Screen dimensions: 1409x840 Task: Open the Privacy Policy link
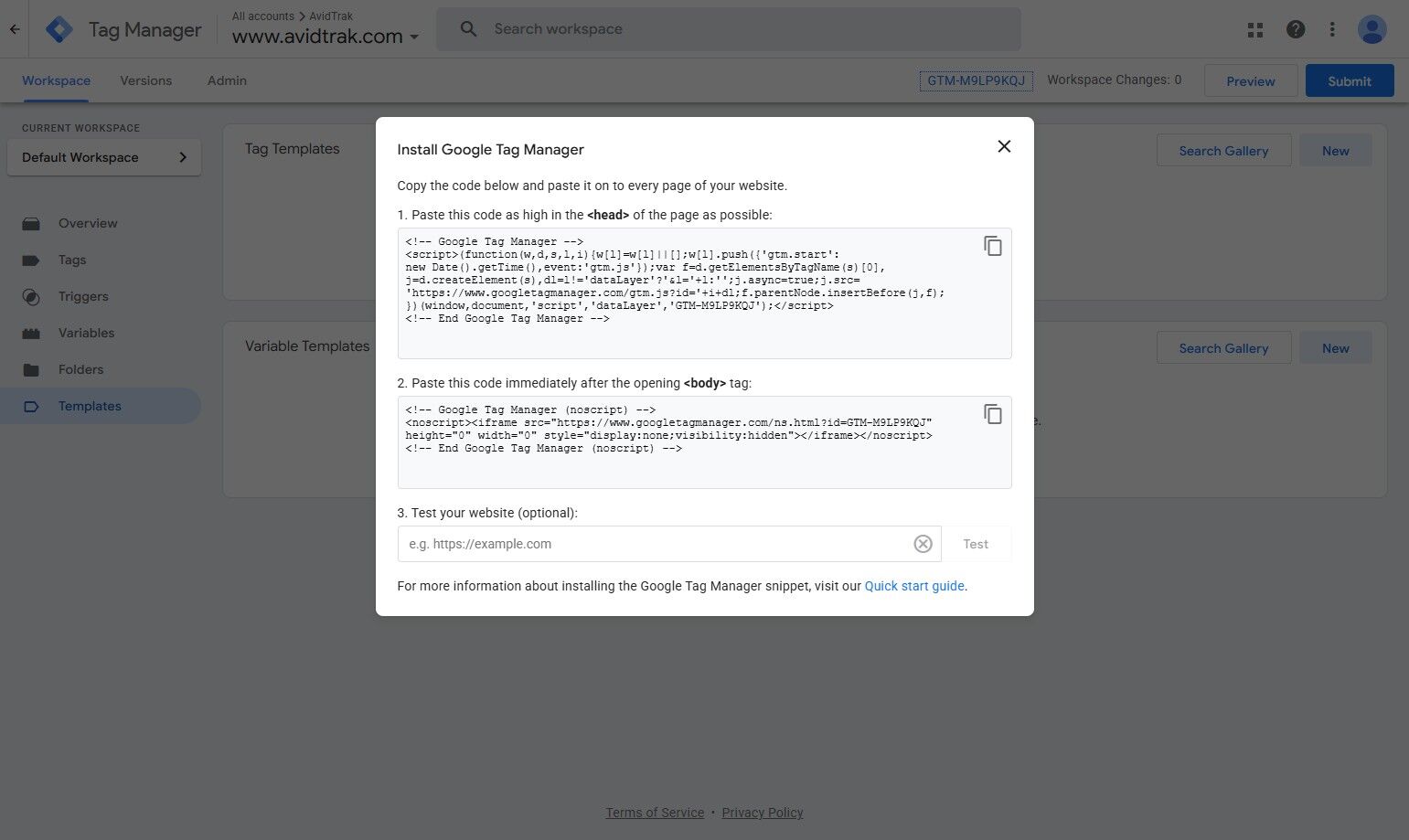[763, 813]
